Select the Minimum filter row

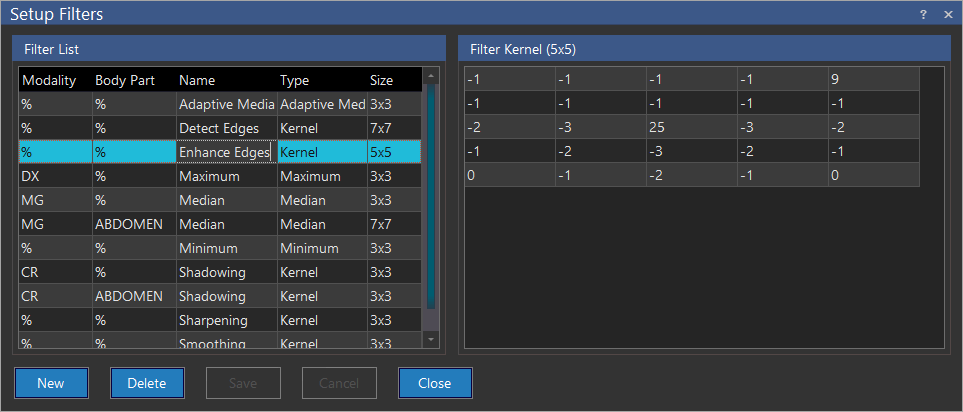pos(208,248)
